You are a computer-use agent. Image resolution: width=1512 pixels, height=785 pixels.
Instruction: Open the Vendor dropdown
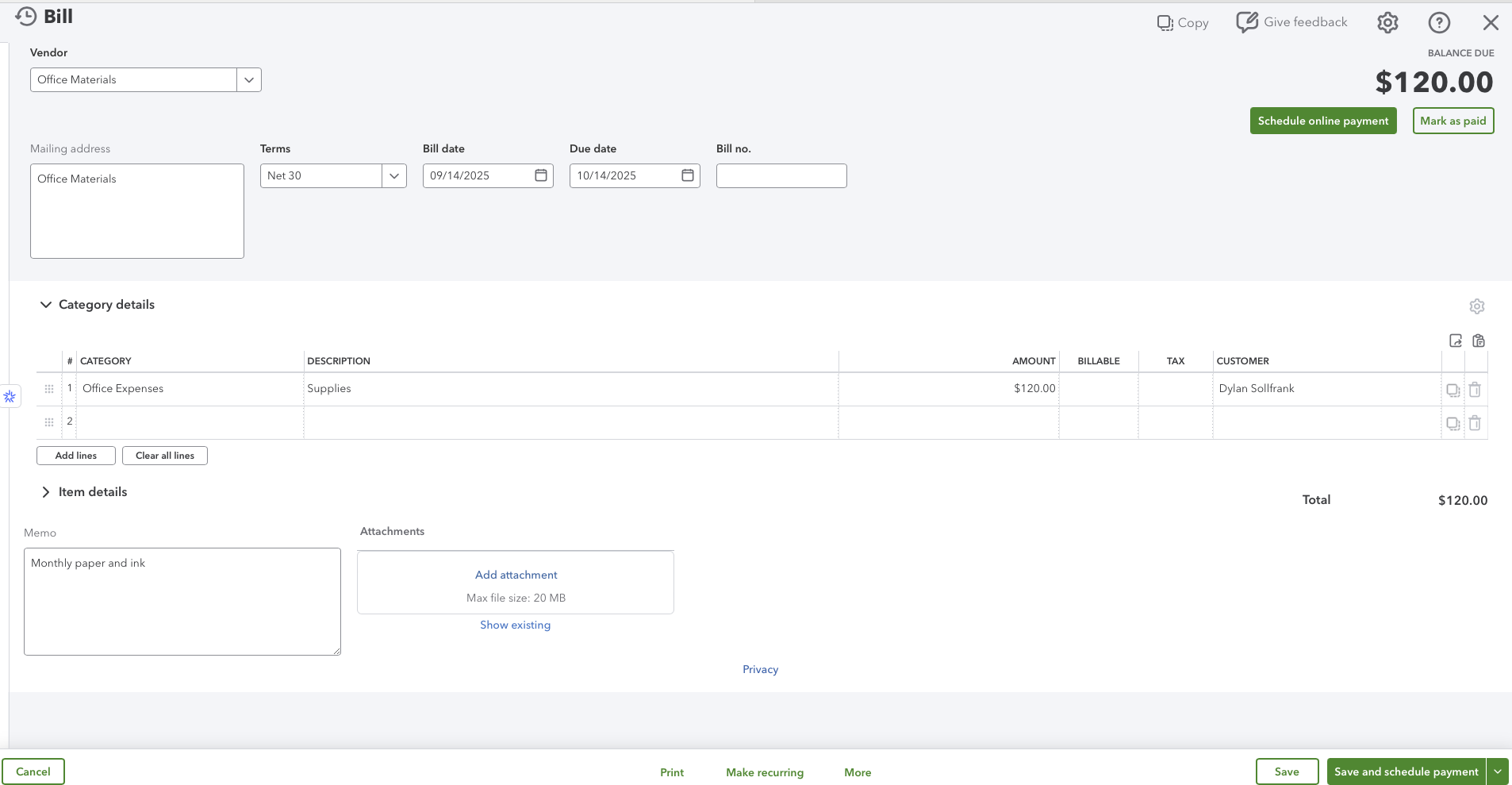[249, 80]
